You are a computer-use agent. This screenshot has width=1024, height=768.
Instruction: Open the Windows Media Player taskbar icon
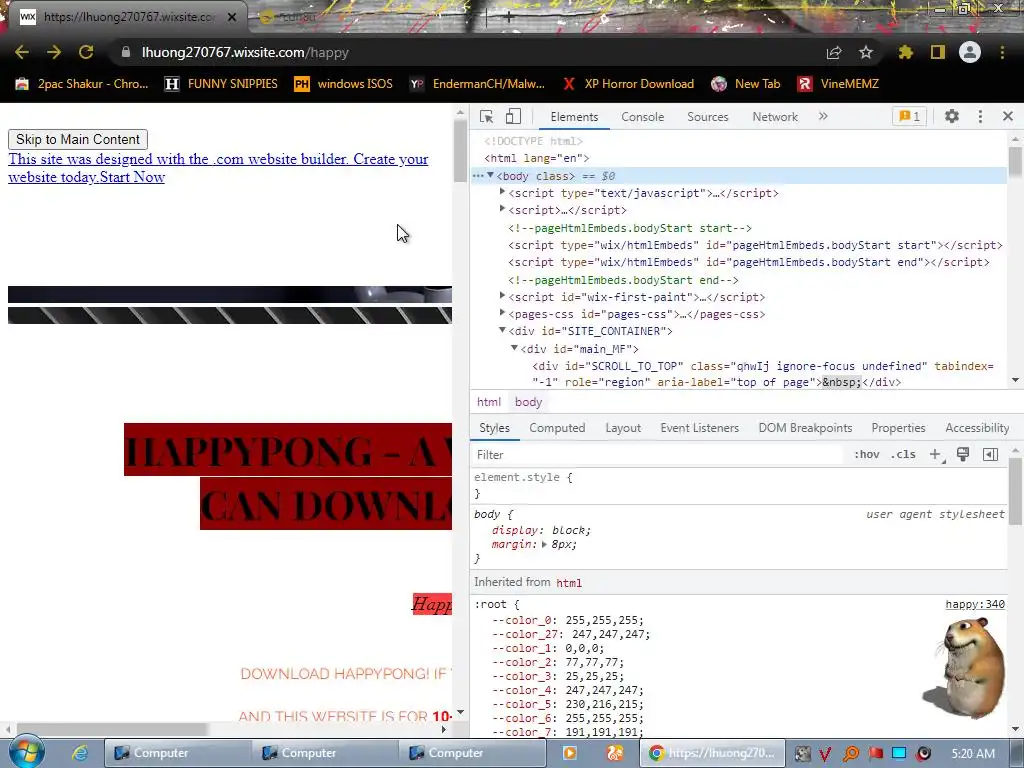point(569,753)
